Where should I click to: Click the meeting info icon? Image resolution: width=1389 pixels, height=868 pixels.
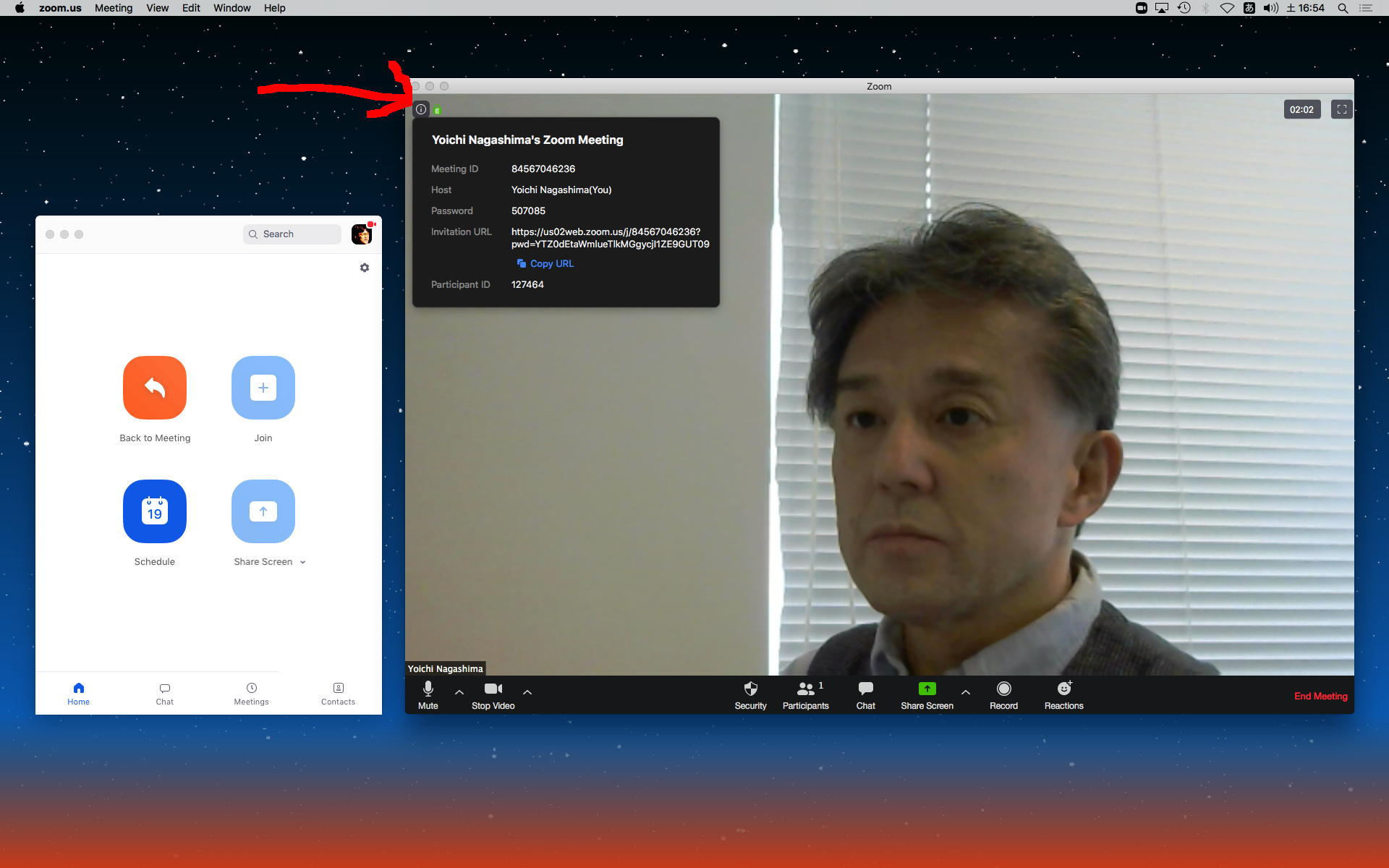tap(421, 109)
